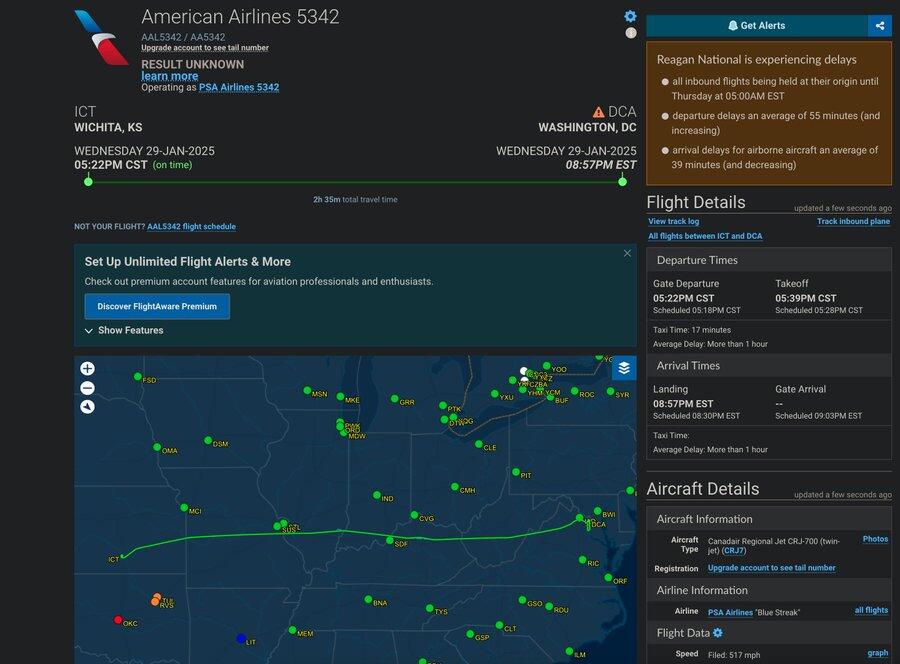The height and width of the screenshot is (664, 900).
Task: Click the ICT origin airport code
Action: click(85, 111)
